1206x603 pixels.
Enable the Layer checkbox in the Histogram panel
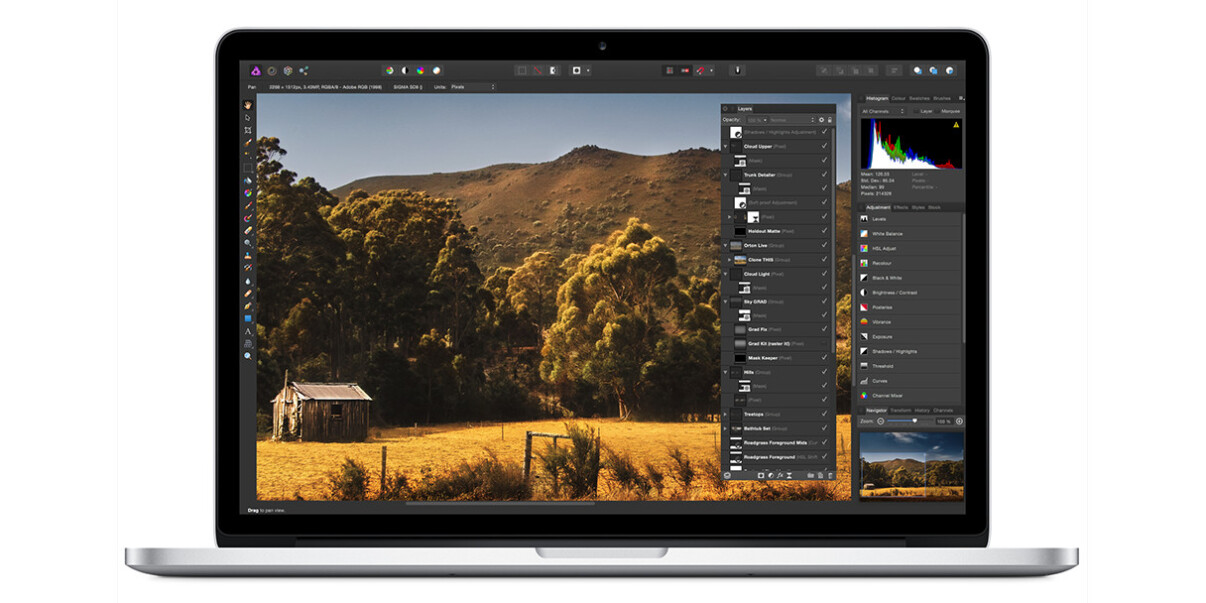[x=916, y=110]
